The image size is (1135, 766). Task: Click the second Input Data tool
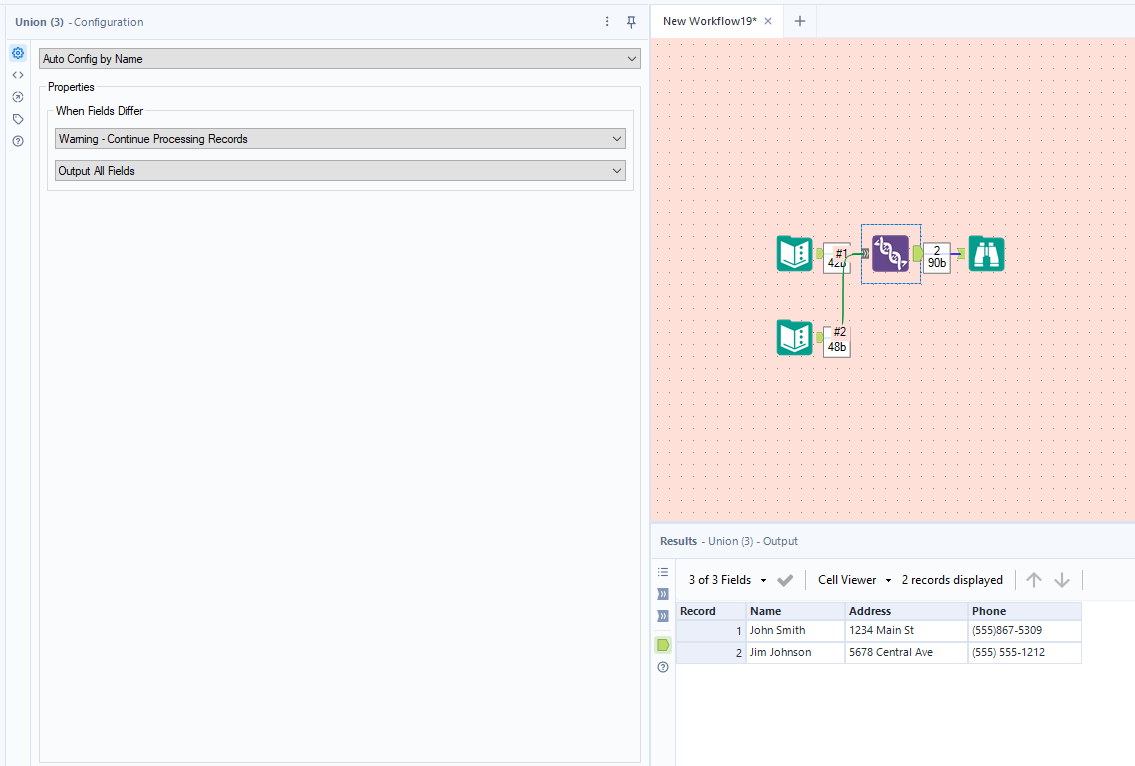(x=794, y=338)
